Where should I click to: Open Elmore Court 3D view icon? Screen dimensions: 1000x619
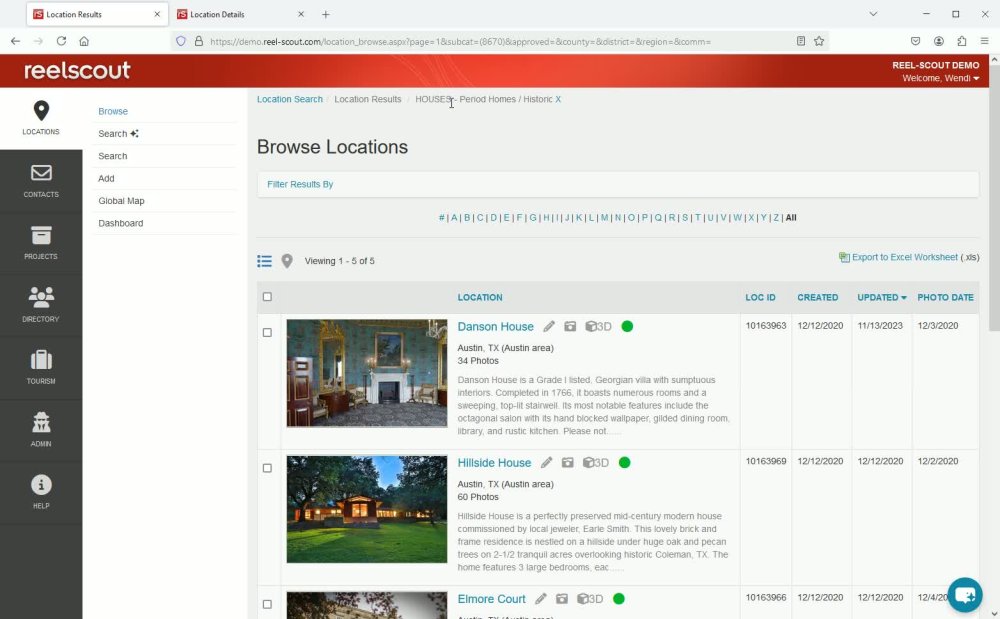coord(589,599)
